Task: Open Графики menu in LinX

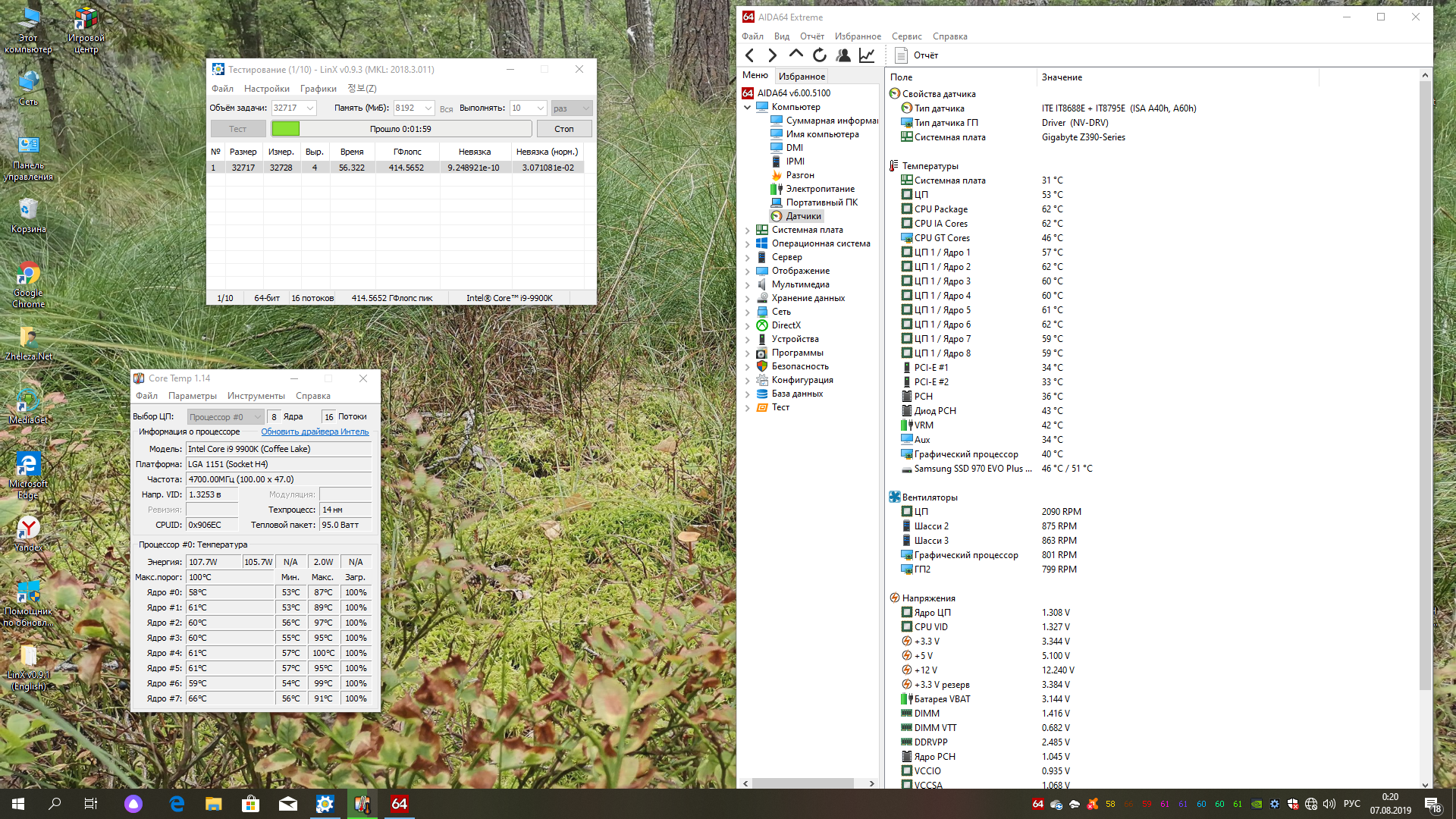Action: [x=318, y=89]
